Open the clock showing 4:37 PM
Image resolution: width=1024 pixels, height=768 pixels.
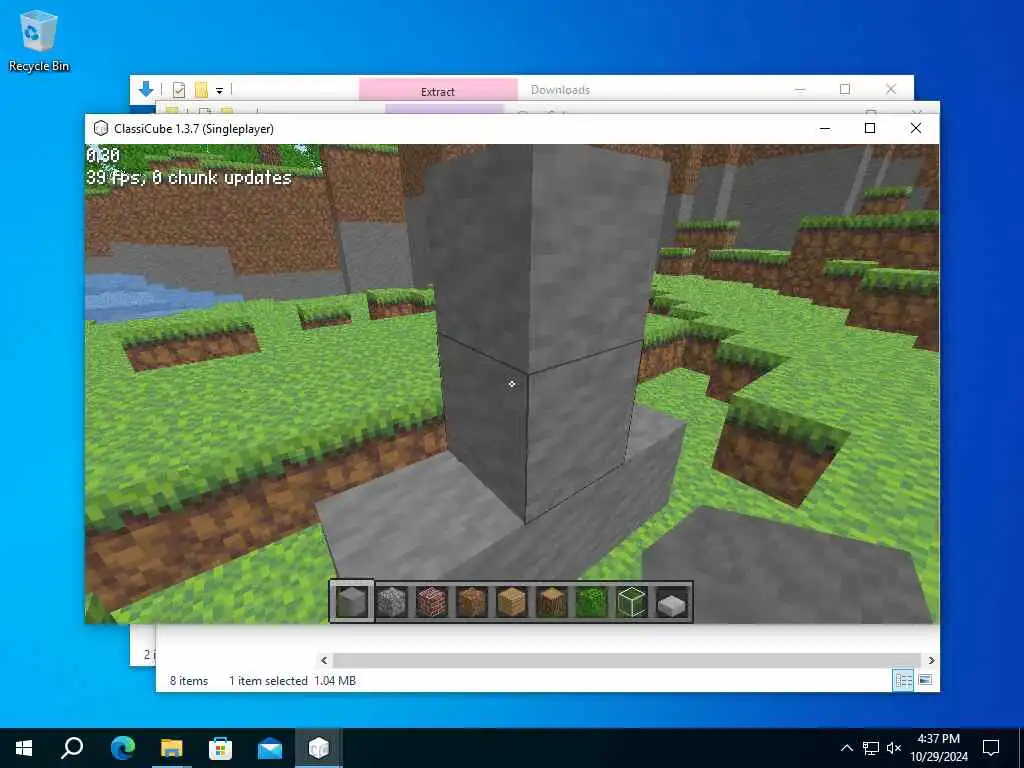[938, 748]
